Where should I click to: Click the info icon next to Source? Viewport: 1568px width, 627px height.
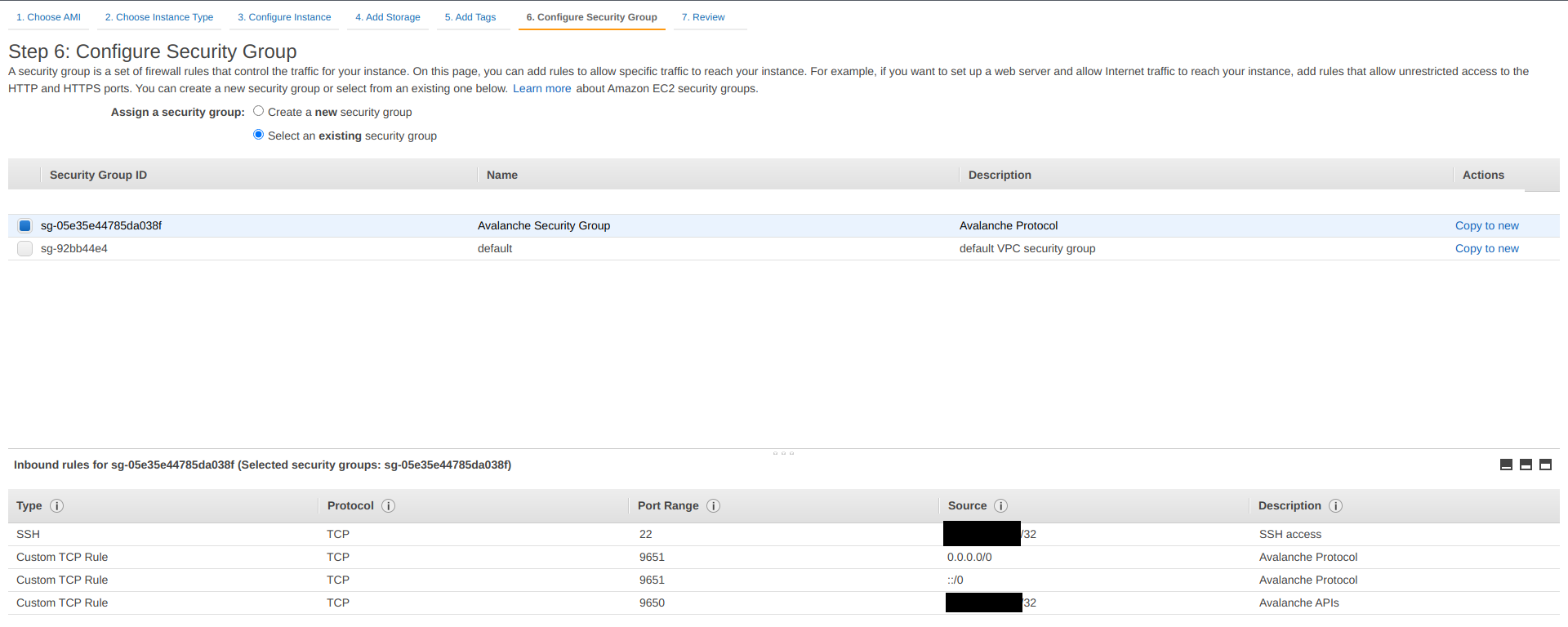[x=1000, y=506]
